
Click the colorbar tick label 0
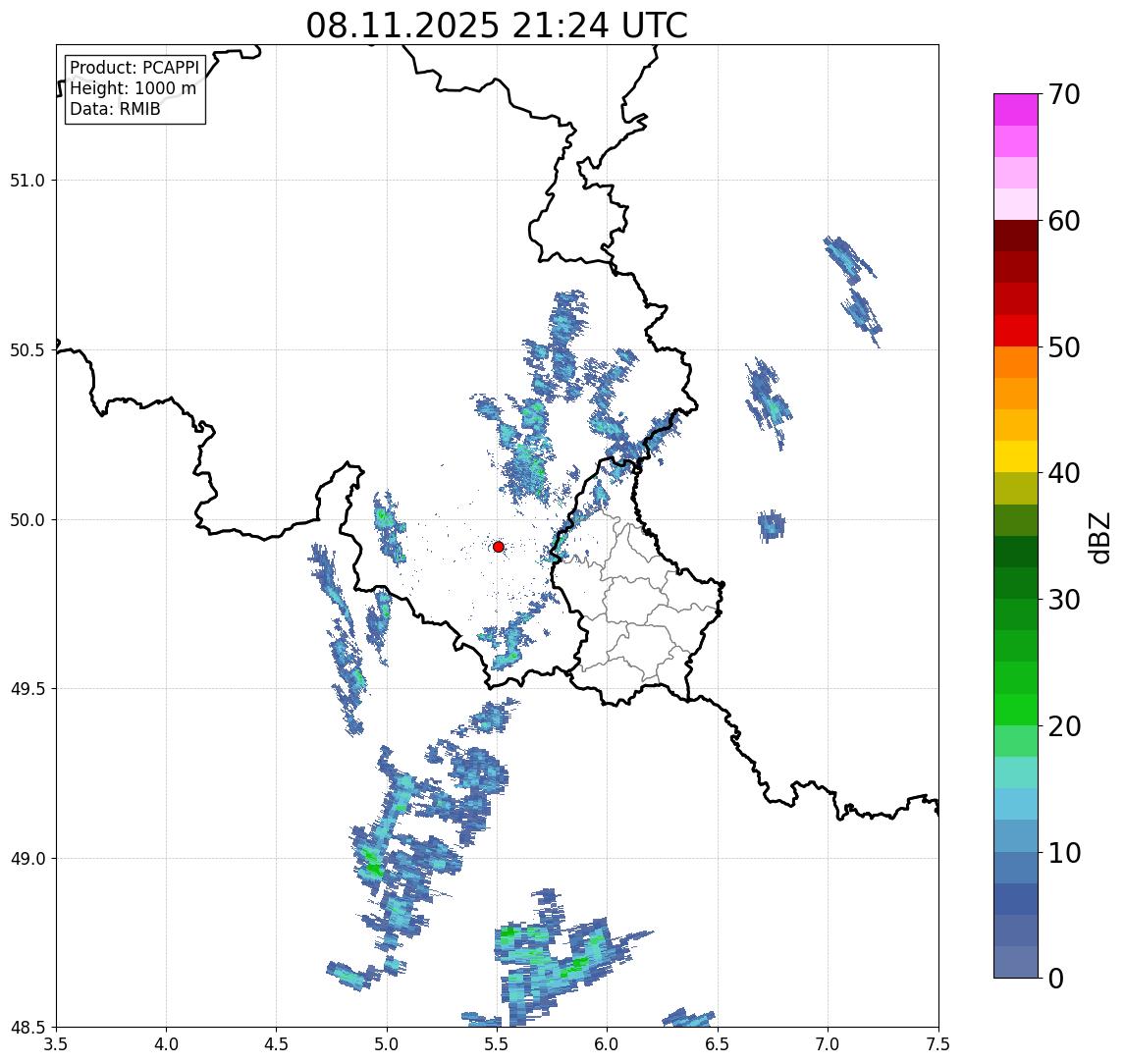tap(1056, 978)
